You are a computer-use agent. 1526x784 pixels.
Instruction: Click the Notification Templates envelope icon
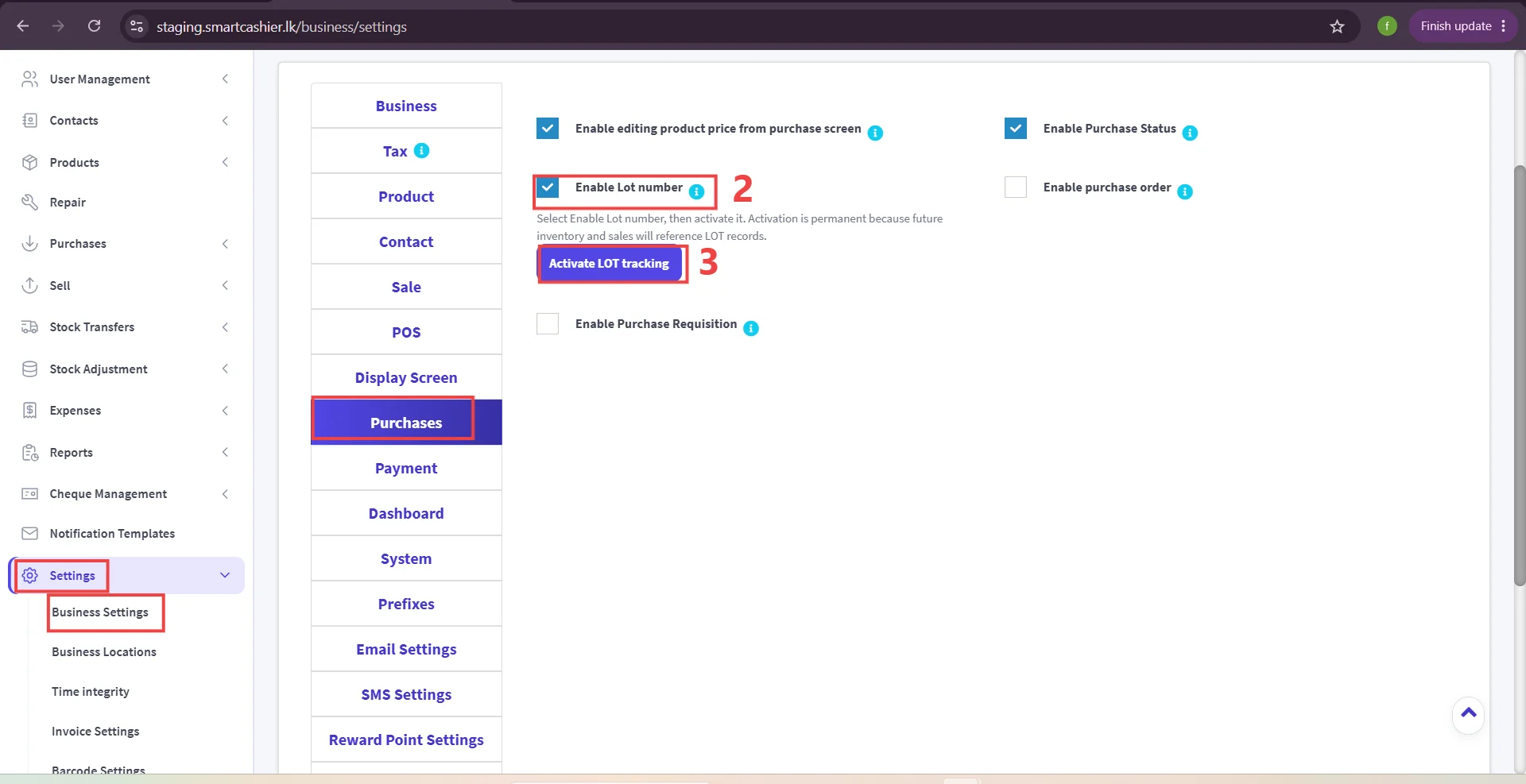click(x=29, y=533)
